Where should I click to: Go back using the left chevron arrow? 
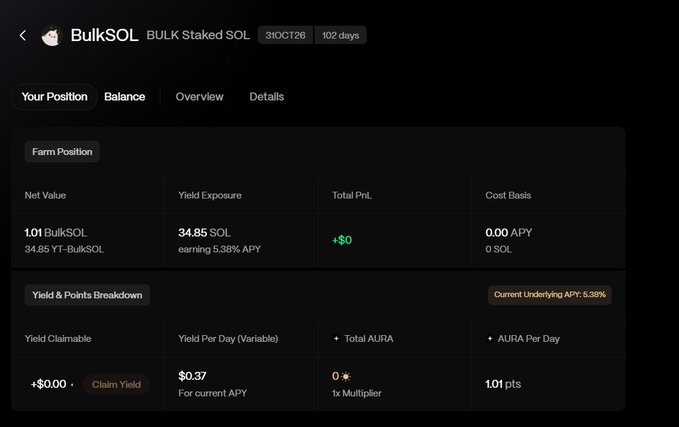pyautogui.click(x=23, y=36)
